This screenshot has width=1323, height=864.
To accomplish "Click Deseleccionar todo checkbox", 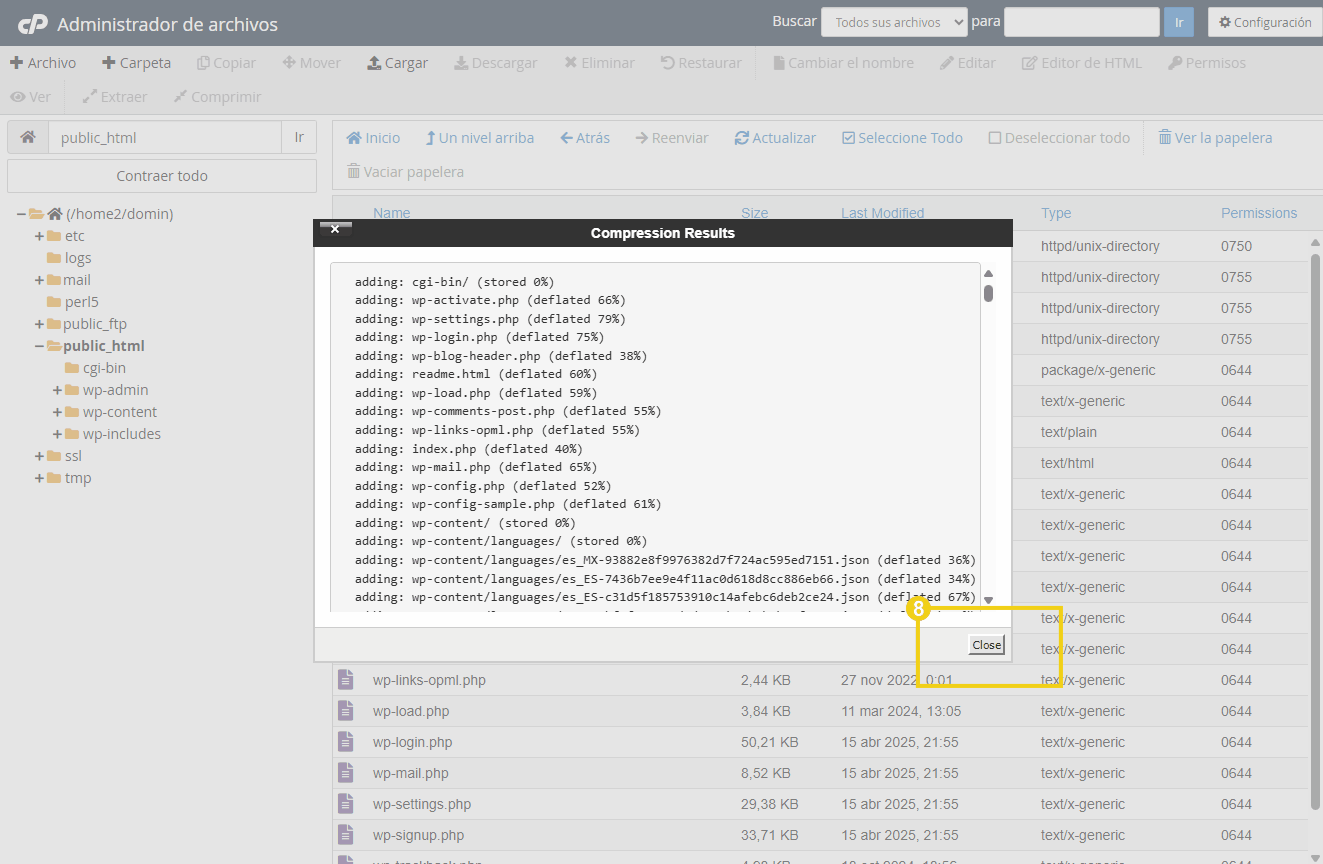I will pos(1059,138).
